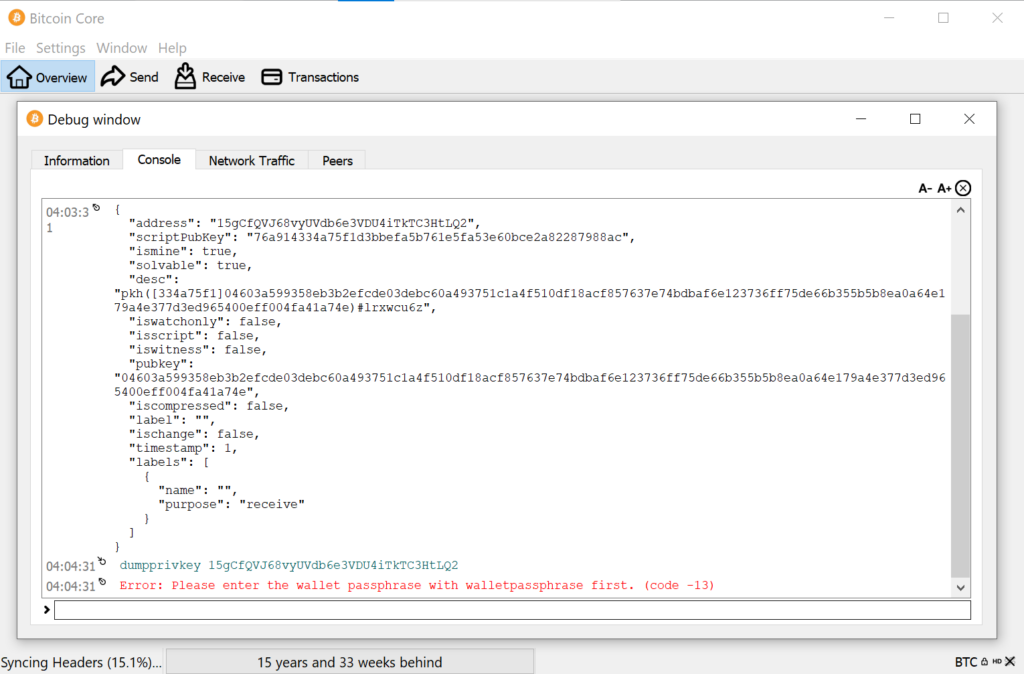The height and width of the screenshot is (674, 1024).
Task: Click the "iswatchonly": false line
Action: coord(204,321)
